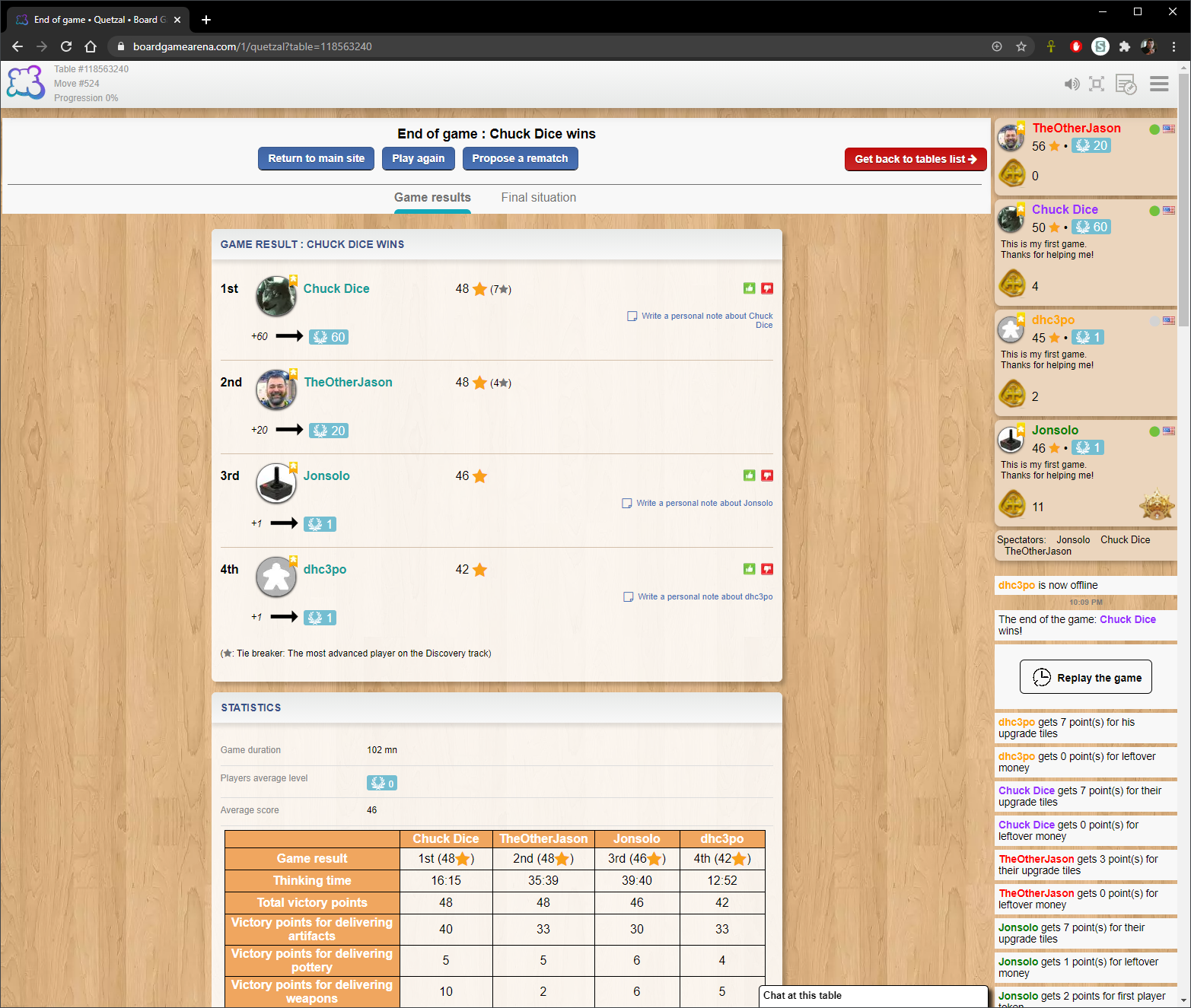Click dhc3po ELO badge 1 in side panel
The image size is (1191, 1008).
tap(1088, 337)
